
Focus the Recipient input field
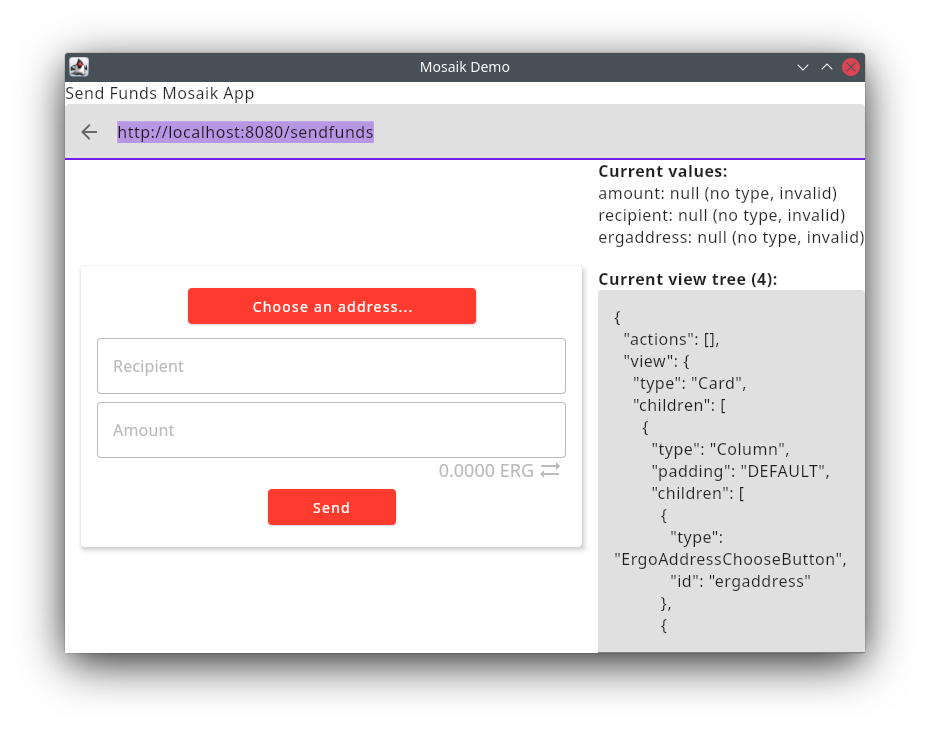pyautogui.click(x=331, y=366)
